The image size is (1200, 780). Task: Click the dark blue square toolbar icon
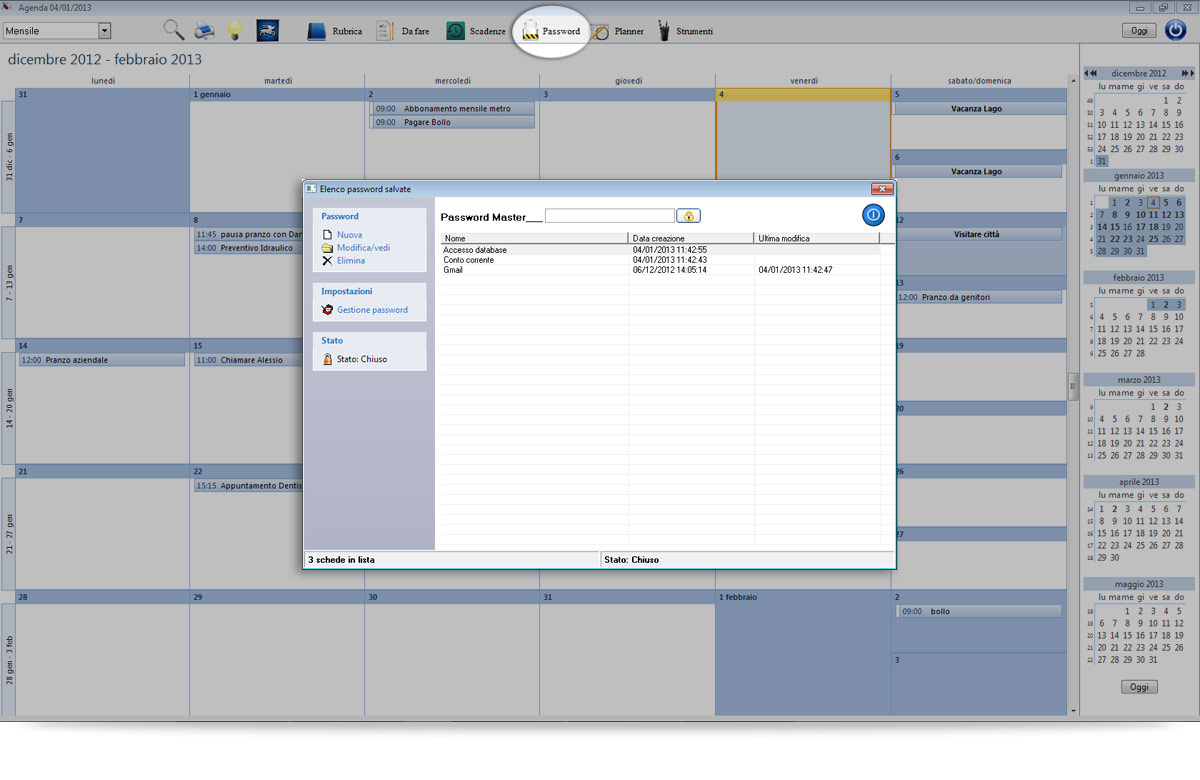[267, 30]
